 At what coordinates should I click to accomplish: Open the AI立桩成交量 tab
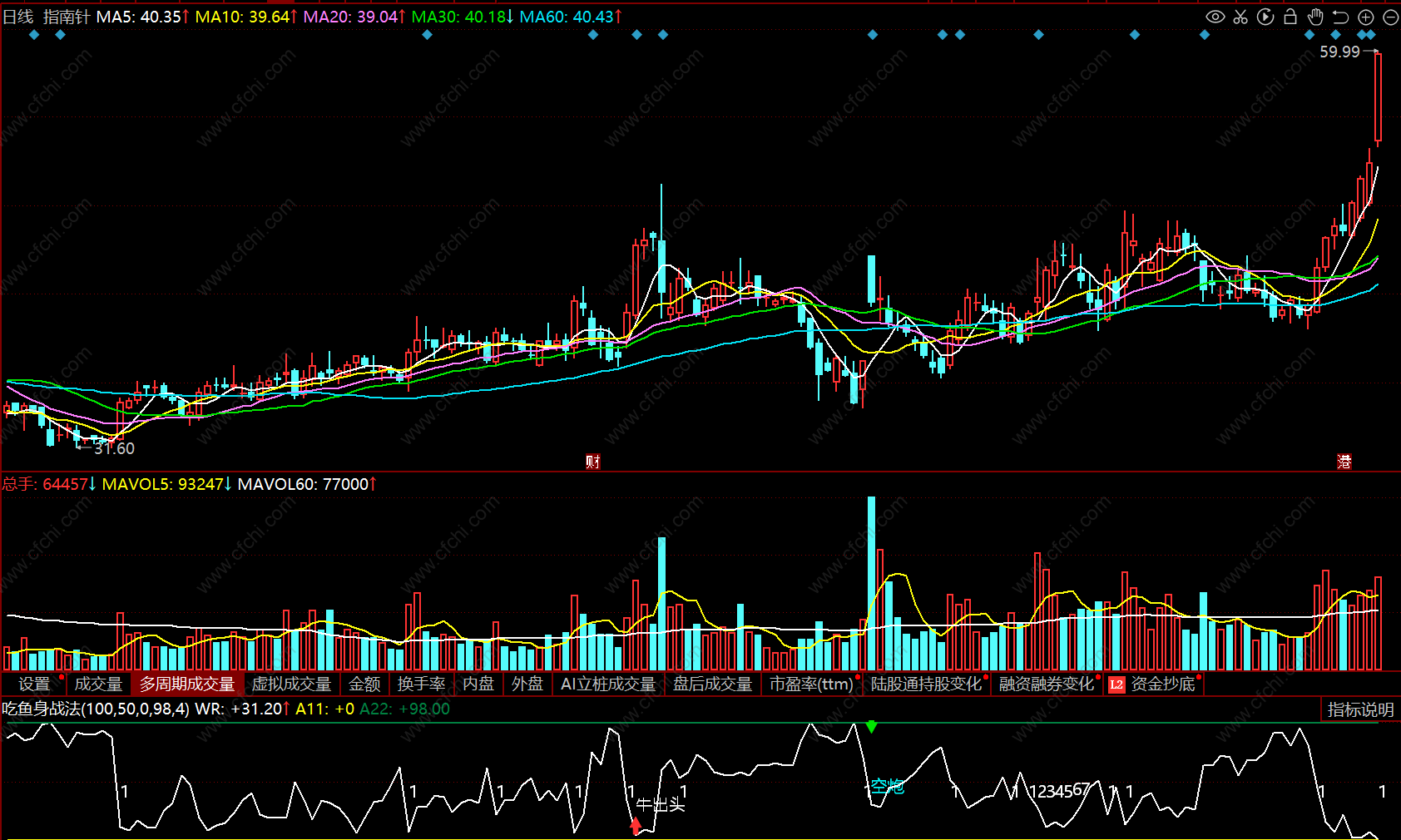(608, 684)
